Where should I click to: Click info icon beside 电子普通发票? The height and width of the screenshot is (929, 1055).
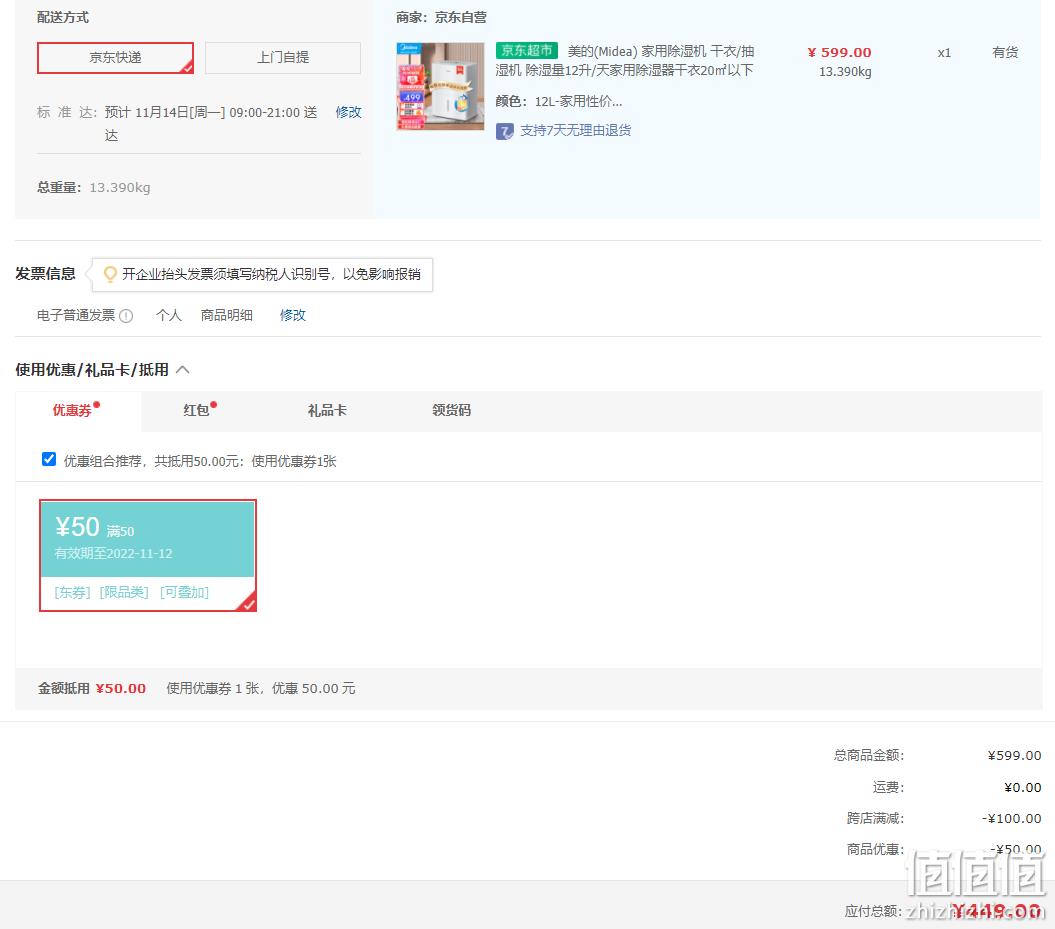coord(126,315)
